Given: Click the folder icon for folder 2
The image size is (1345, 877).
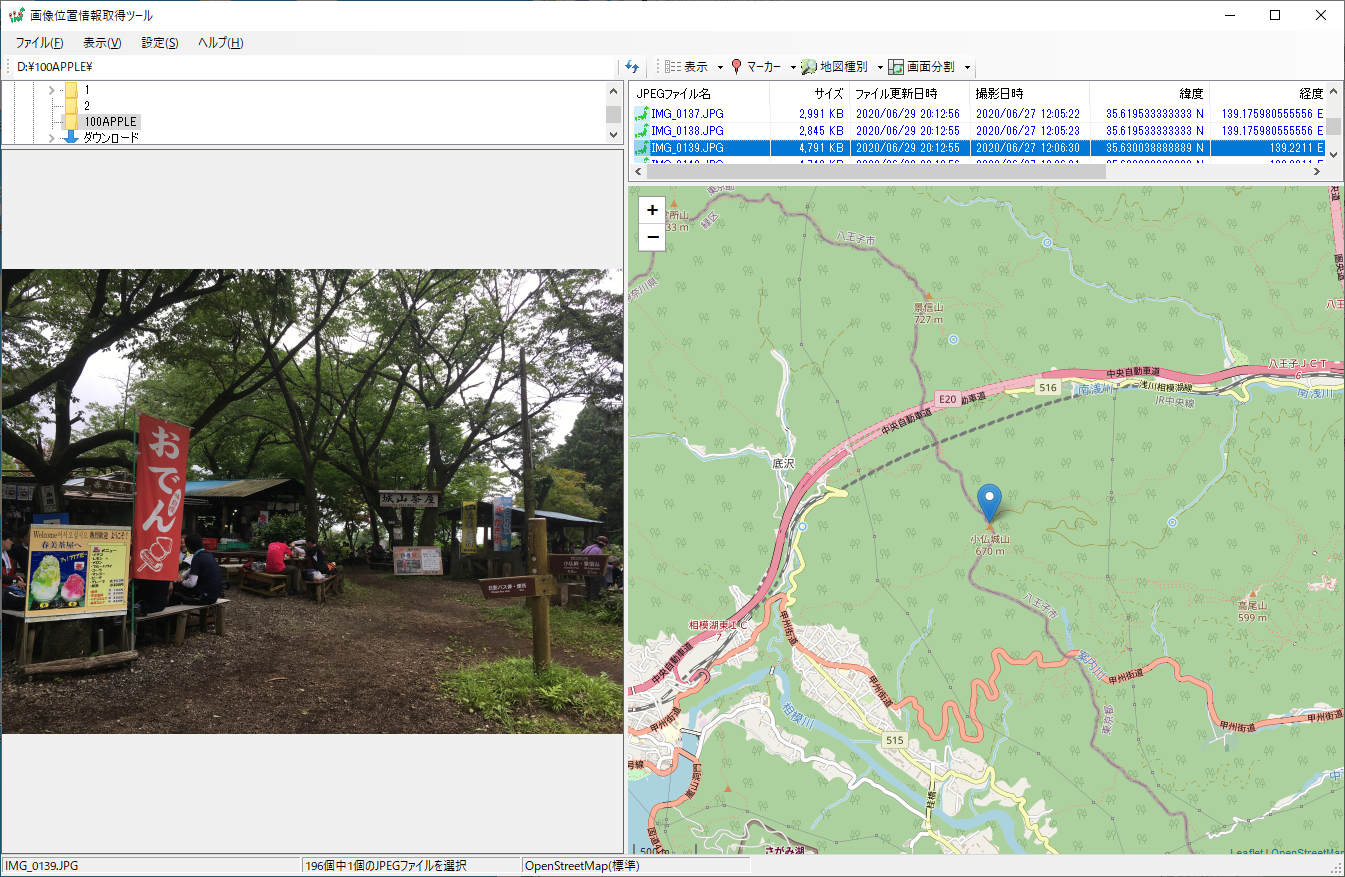Looking at the screenshot, I should tap(71, 105).
